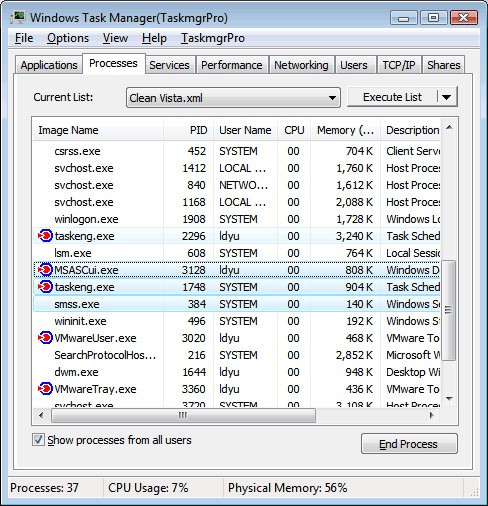Switch to the Applications tab

49,65
